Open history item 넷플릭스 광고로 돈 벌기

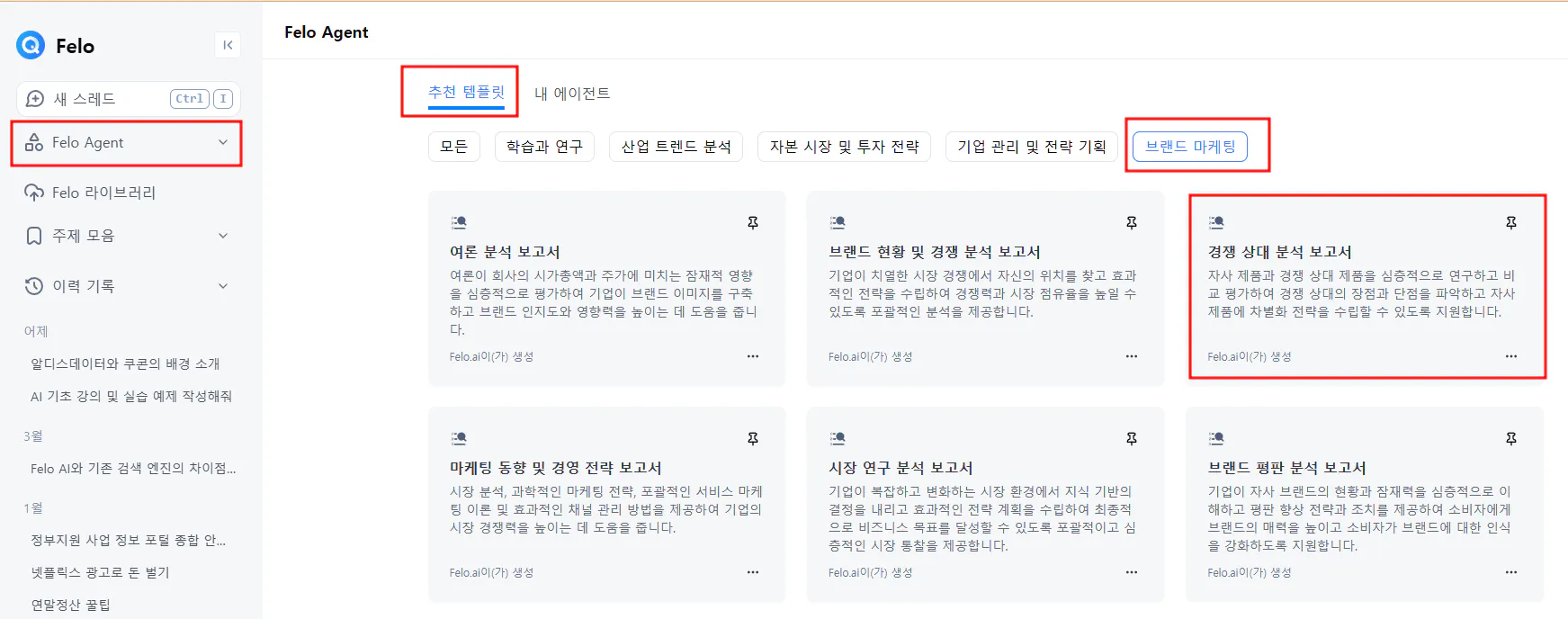tap(100, 572)
